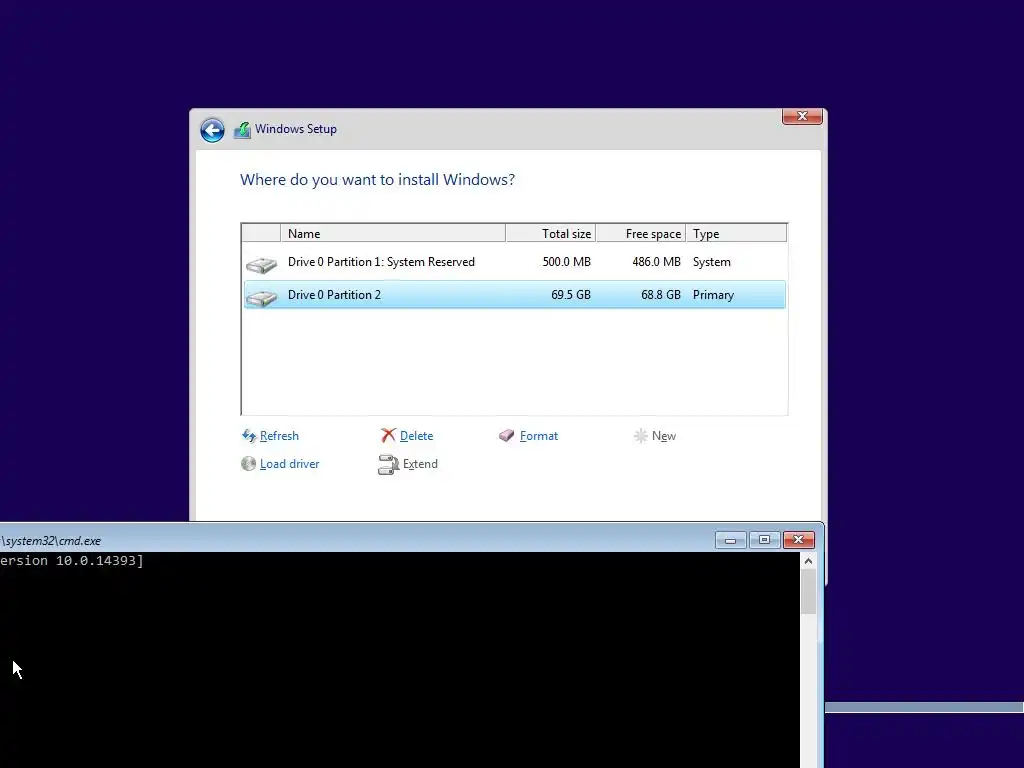Sort by the Total size column header
1024x768 pixels.
click(x=551, y=233)
